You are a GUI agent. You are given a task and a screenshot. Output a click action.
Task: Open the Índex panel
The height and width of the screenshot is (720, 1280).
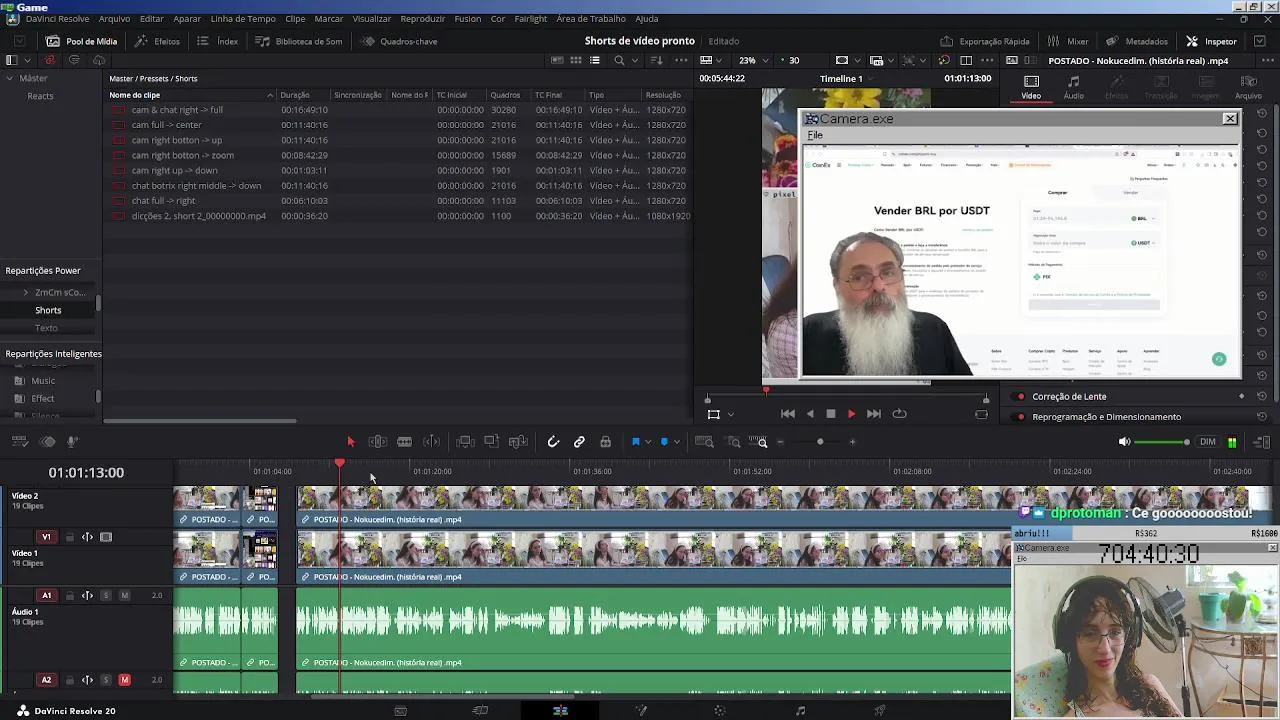pos(217,41)
